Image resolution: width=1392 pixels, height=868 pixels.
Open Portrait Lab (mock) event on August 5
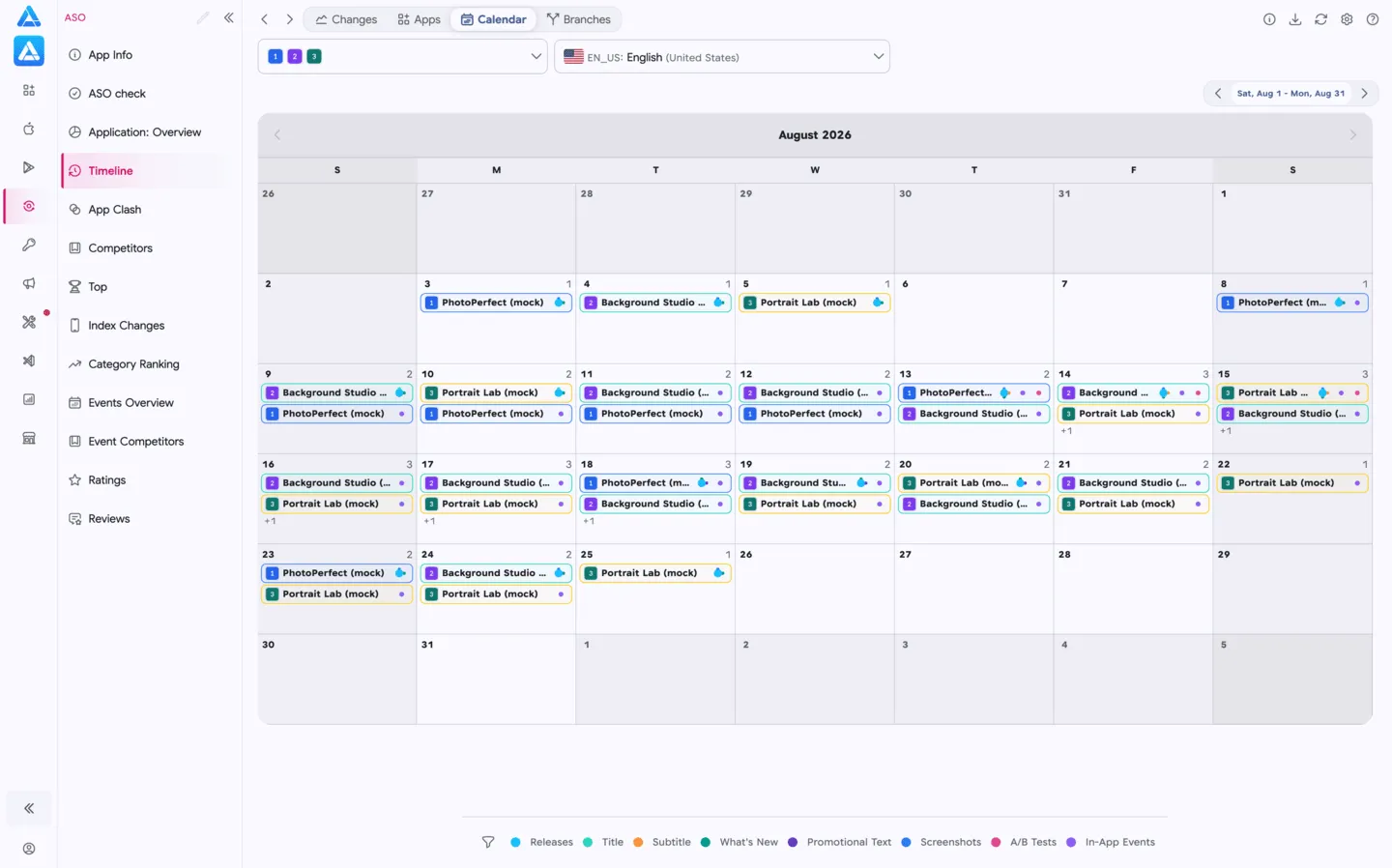[815, 303]
